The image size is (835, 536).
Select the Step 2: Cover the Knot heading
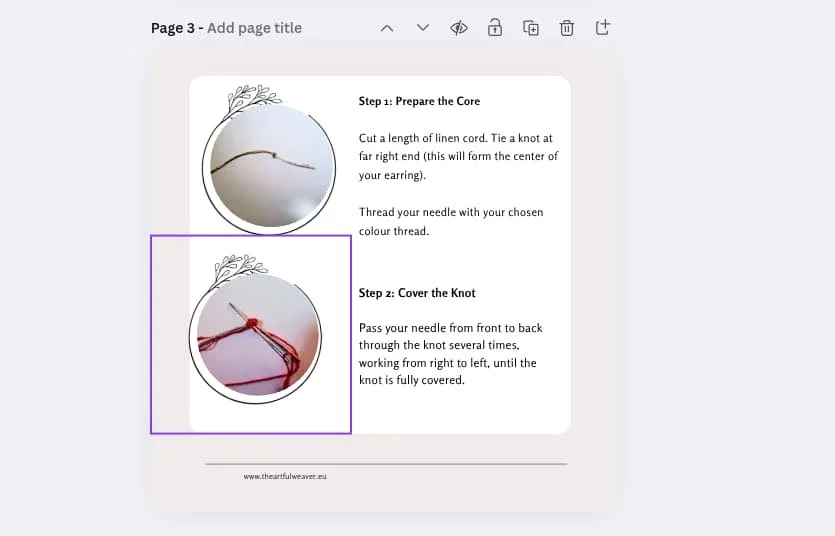(x=417, y=293)
